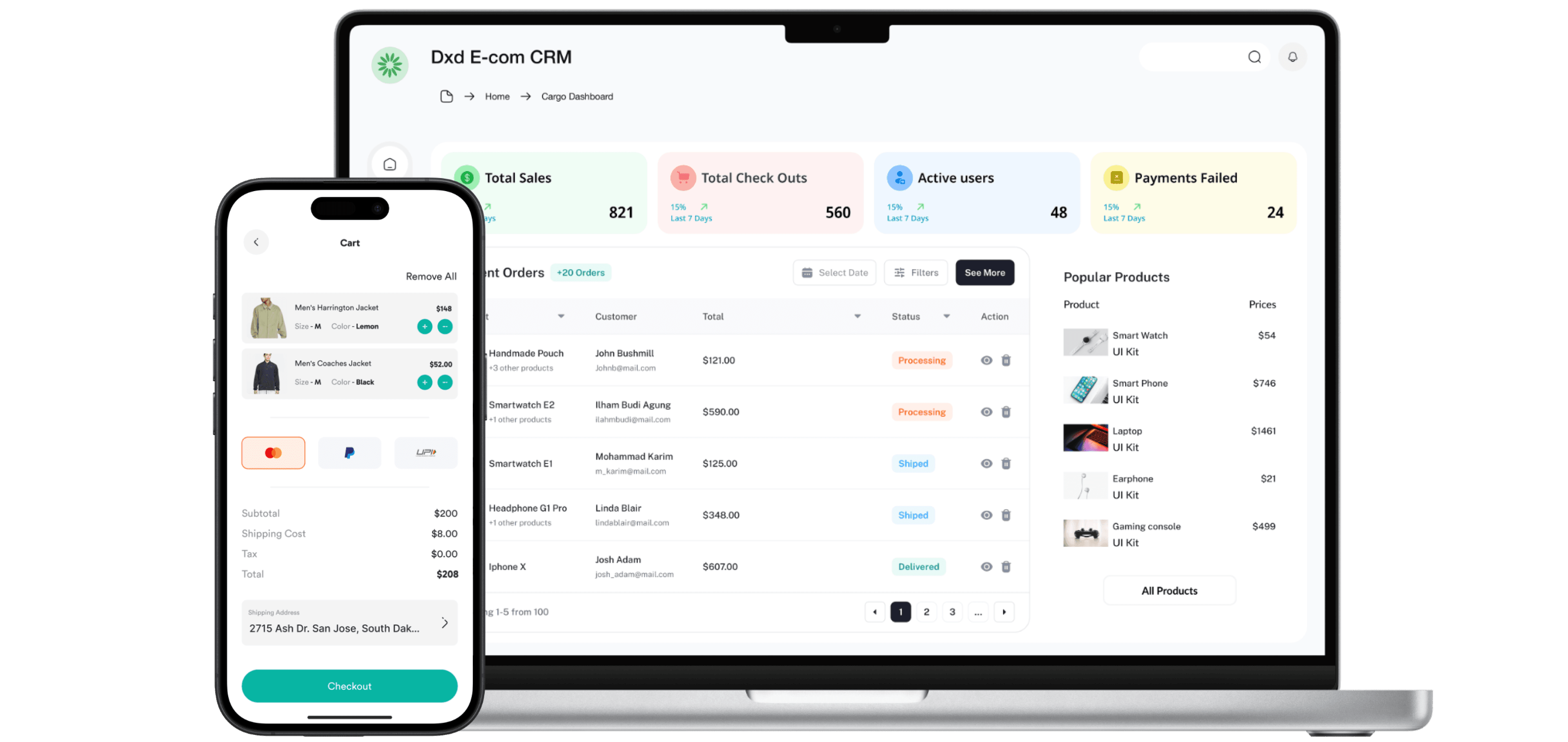Image resolution: width=1568 pixels, height=742 pixels.
Task: Click the view eye icon for Headphone Q1 Pro
Action: coord(986,514)
